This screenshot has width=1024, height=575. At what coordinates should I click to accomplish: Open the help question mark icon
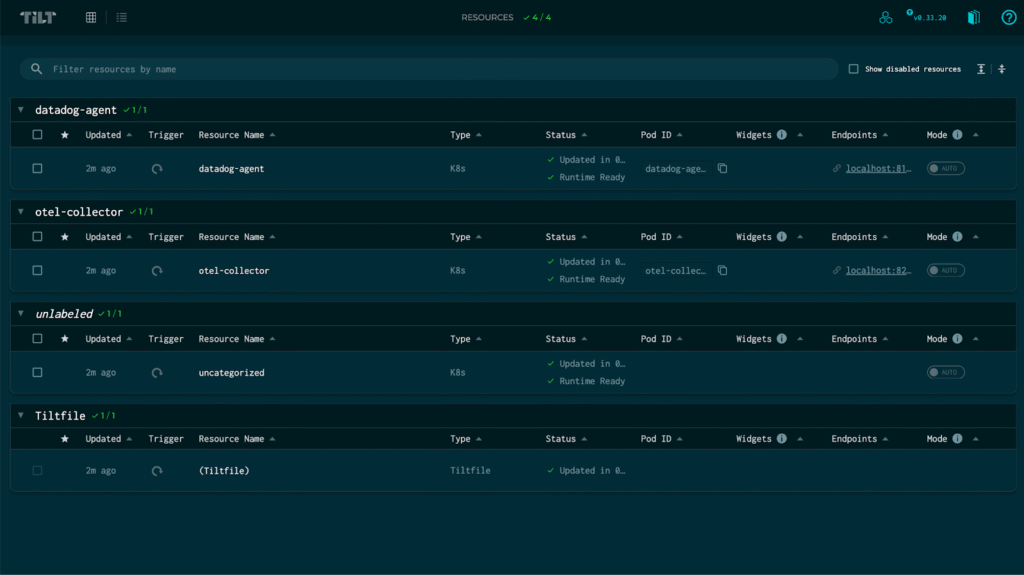point(1008,18)
